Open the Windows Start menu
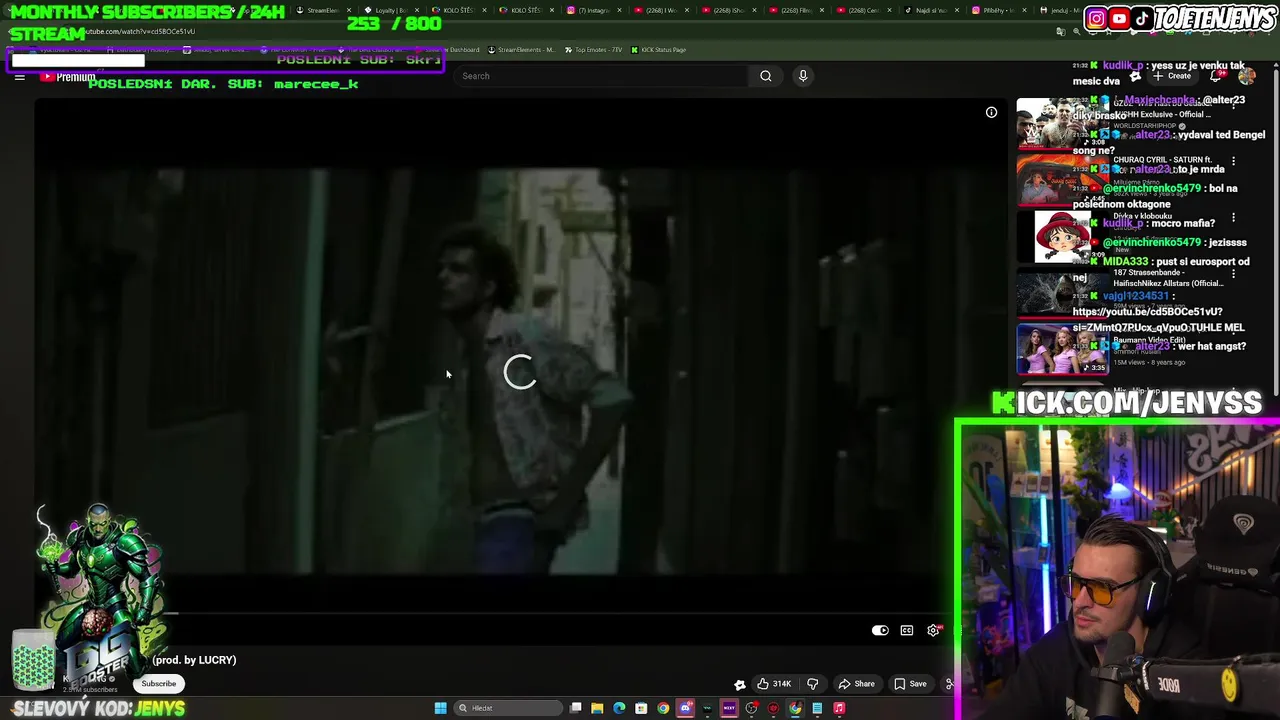 tap(441, 708)
